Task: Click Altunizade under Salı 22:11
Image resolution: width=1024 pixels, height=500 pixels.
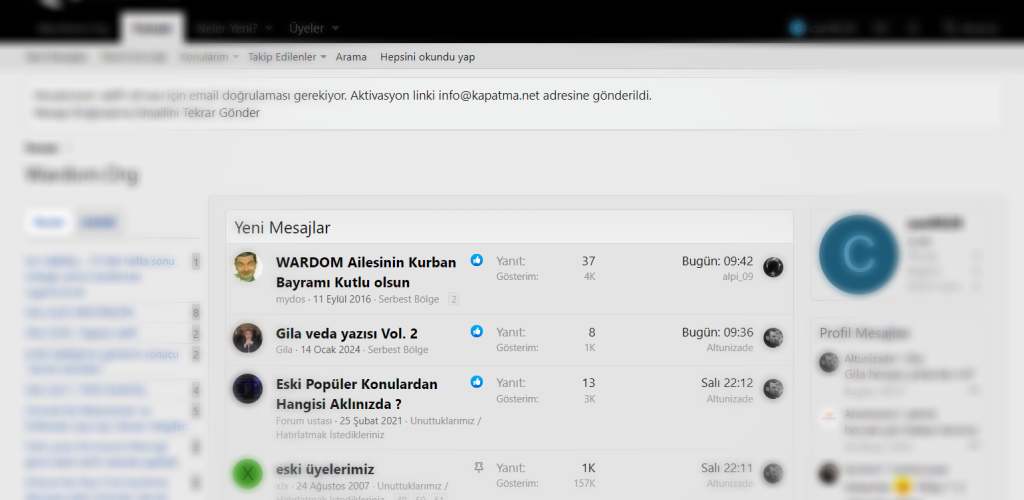Action: [729, 484]
